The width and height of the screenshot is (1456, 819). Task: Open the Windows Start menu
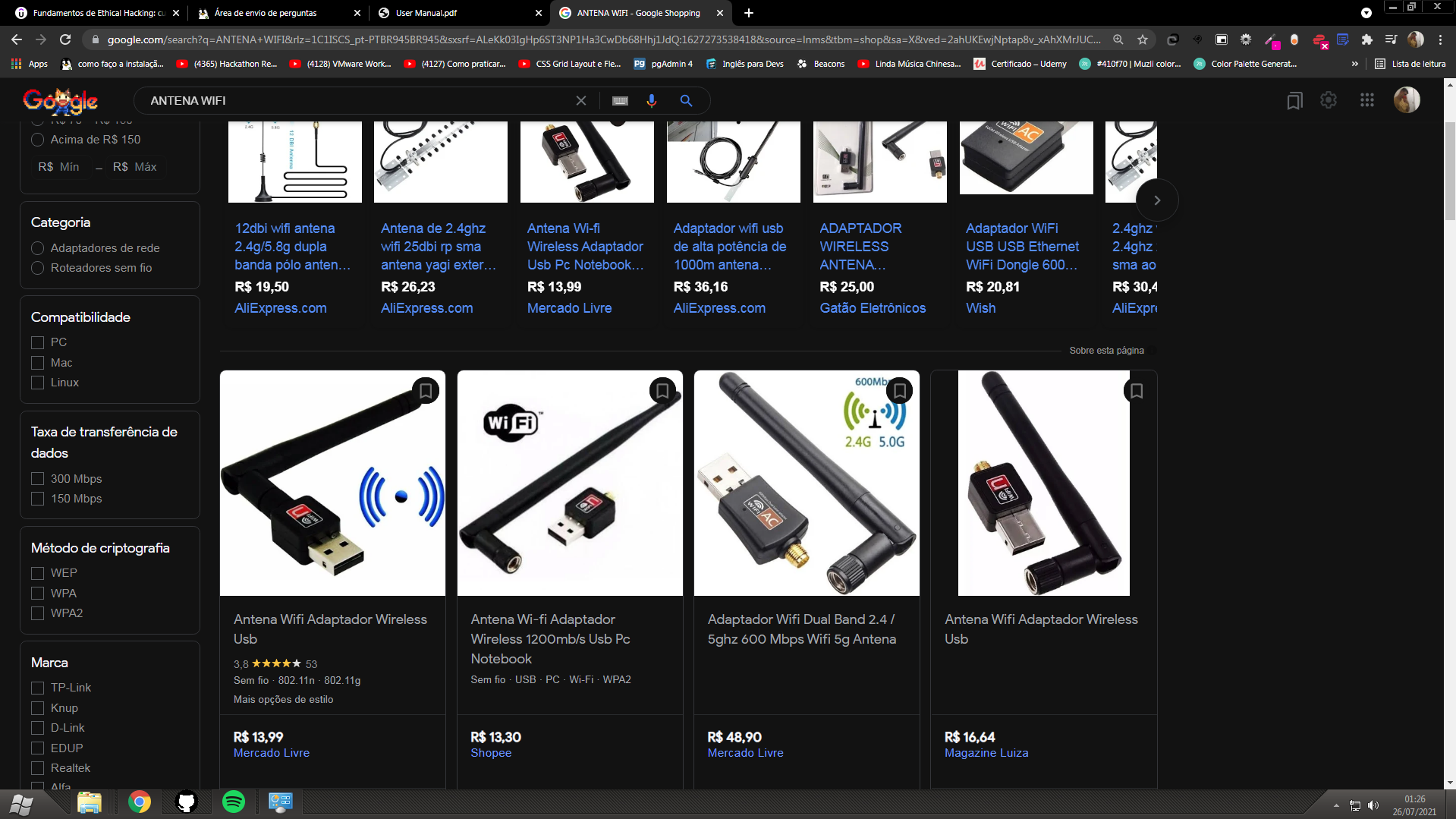coord(21,803)
